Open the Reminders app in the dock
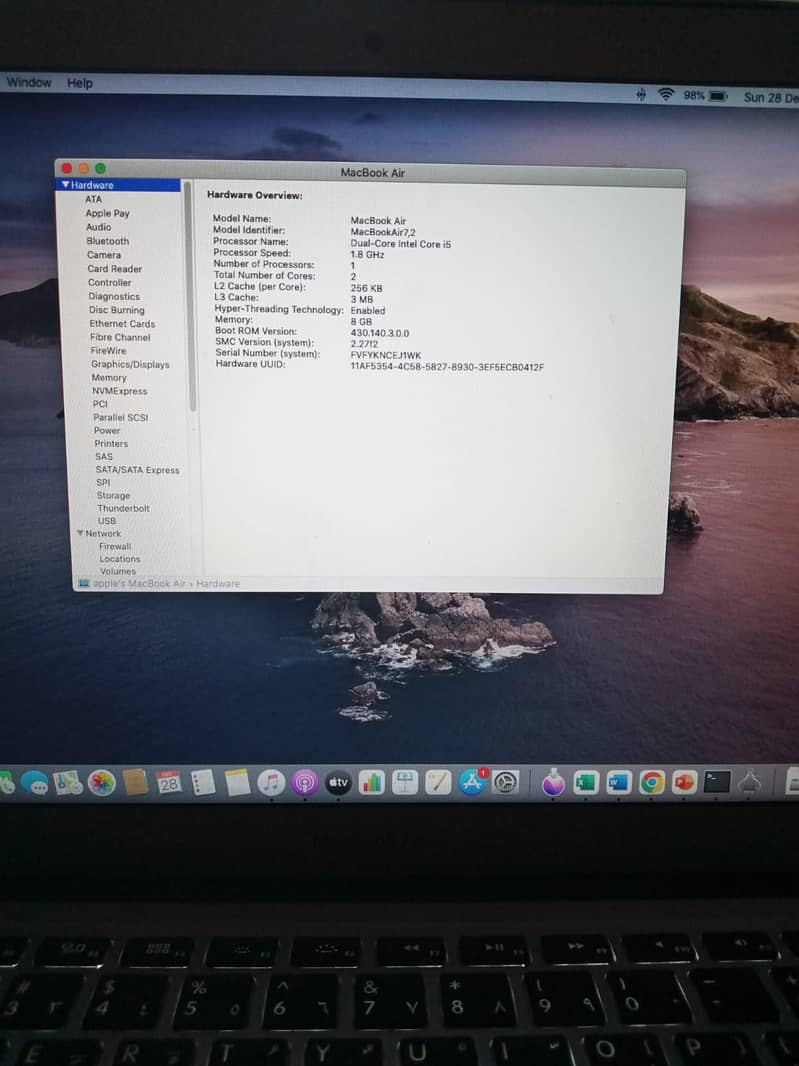 [203, 783]
